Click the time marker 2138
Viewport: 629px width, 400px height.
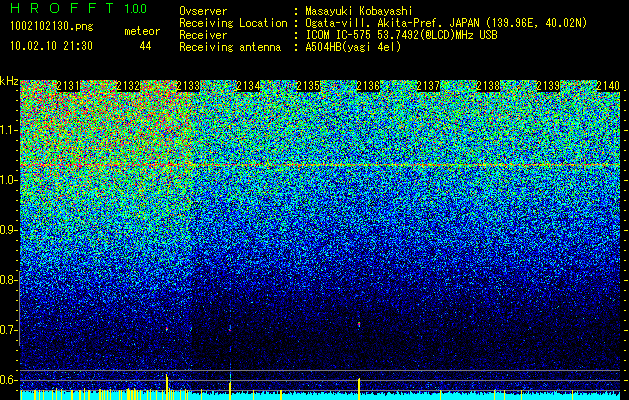point(488,86)
